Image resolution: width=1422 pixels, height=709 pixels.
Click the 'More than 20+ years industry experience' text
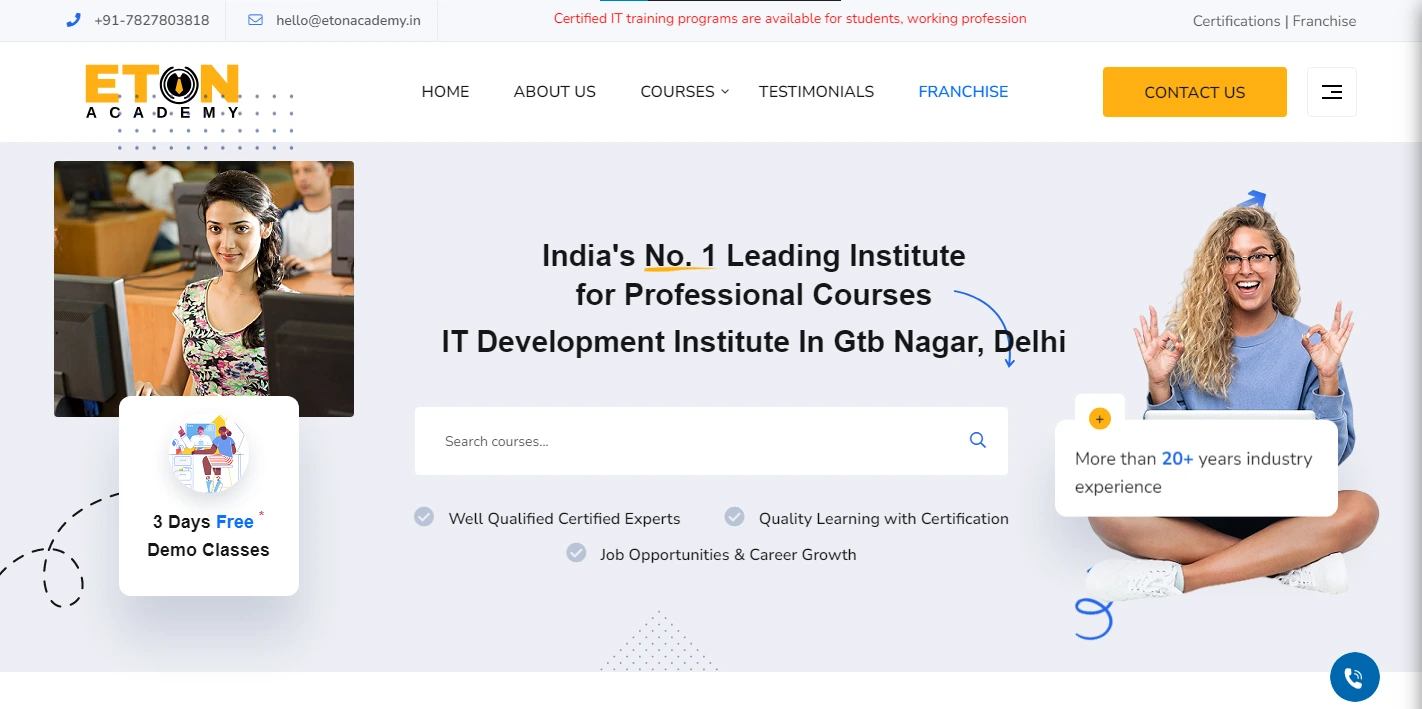click(x=1194, y=473)
